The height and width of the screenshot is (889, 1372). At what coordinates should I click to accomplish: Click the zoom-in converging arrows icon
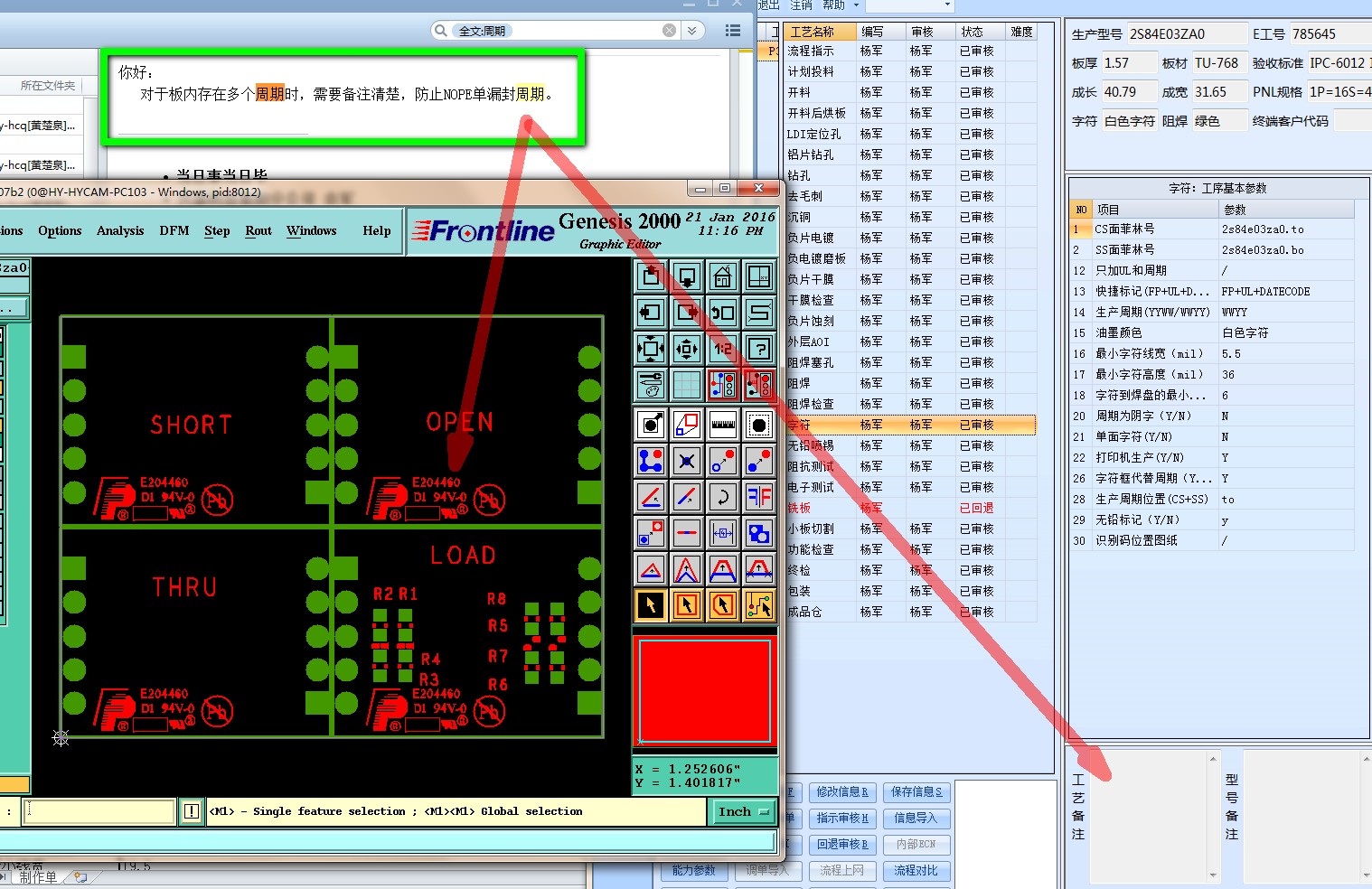687,349
